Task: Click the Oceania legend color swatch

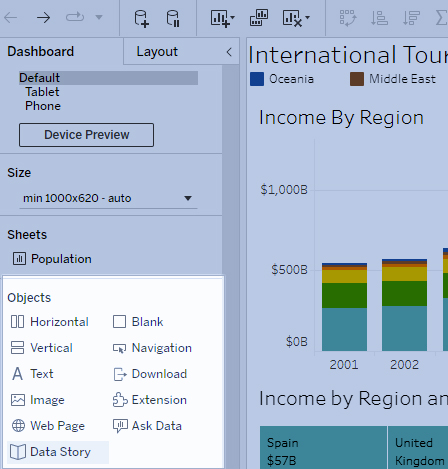Action: tap(257, 79)
